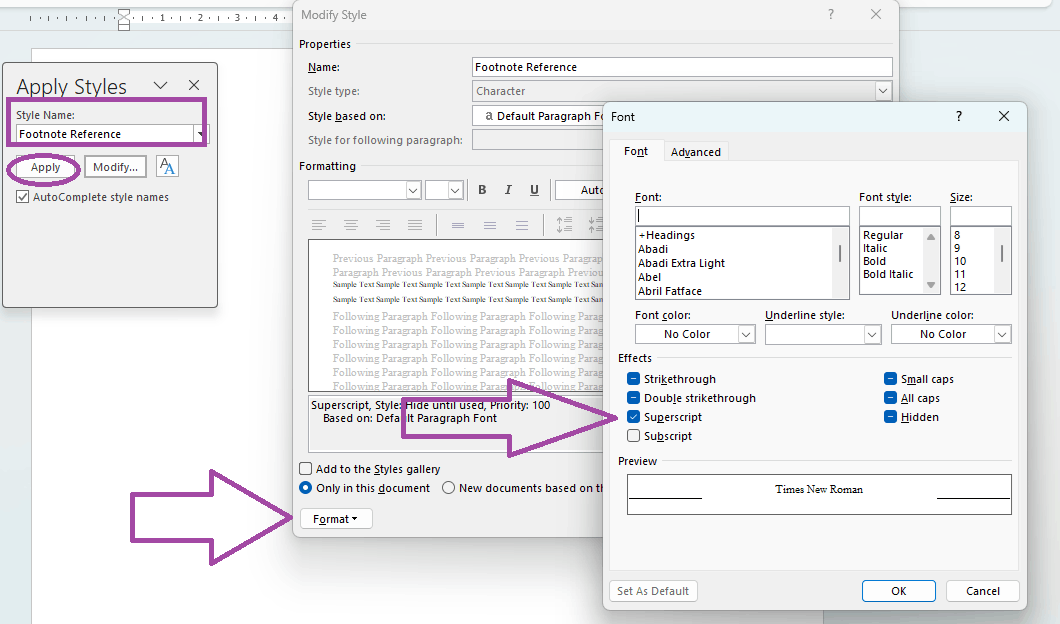Click the Font style input field
1060x624 pixels.
coord(900,216)
